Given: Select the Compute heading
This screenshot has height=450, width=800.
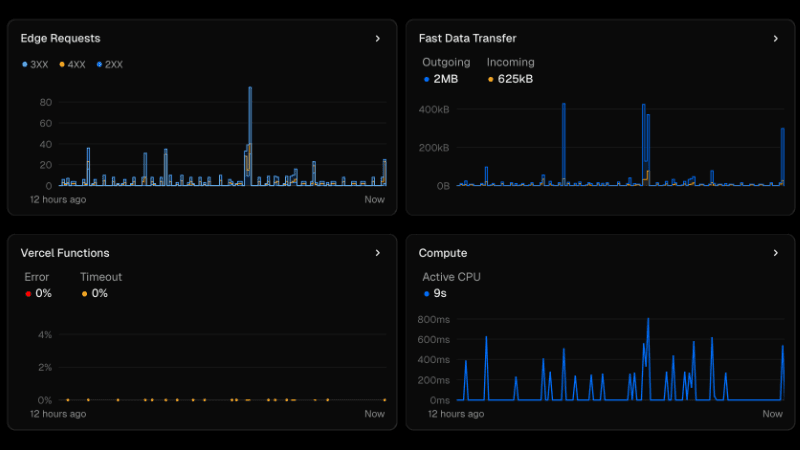Looking at the screenshot, I should pos(442,253).
